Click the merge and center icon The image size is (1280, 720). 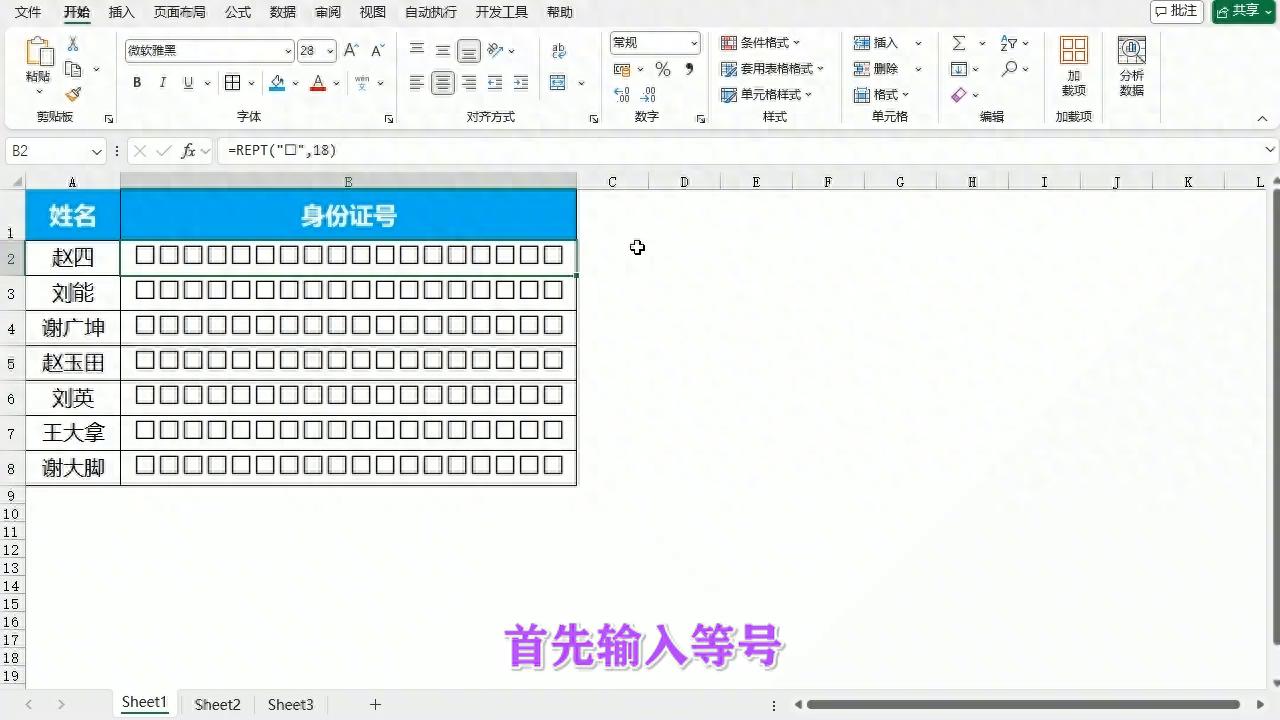558,83
